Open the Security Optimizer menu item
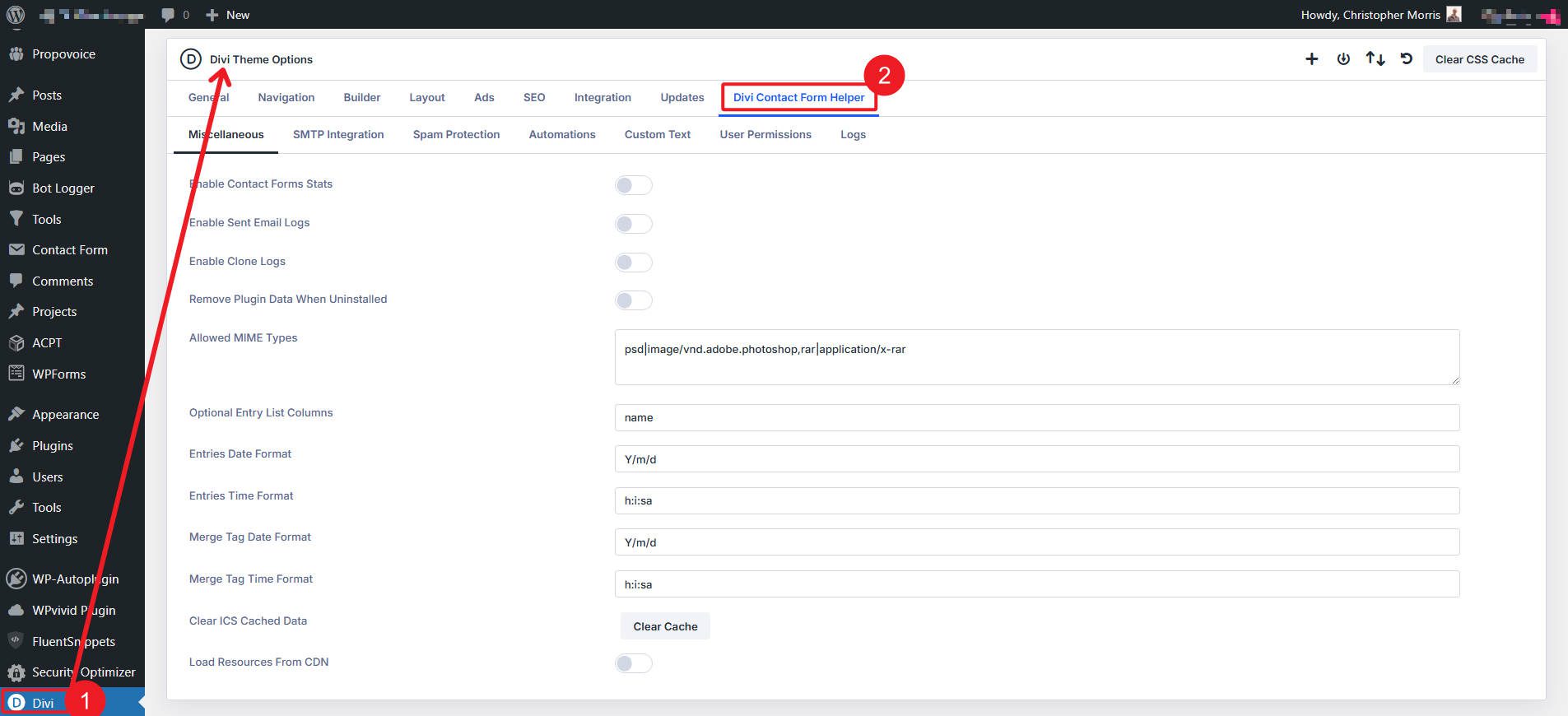Viewport: 1568px width, 716px height. pyautogui.click(x=72, y=672)
